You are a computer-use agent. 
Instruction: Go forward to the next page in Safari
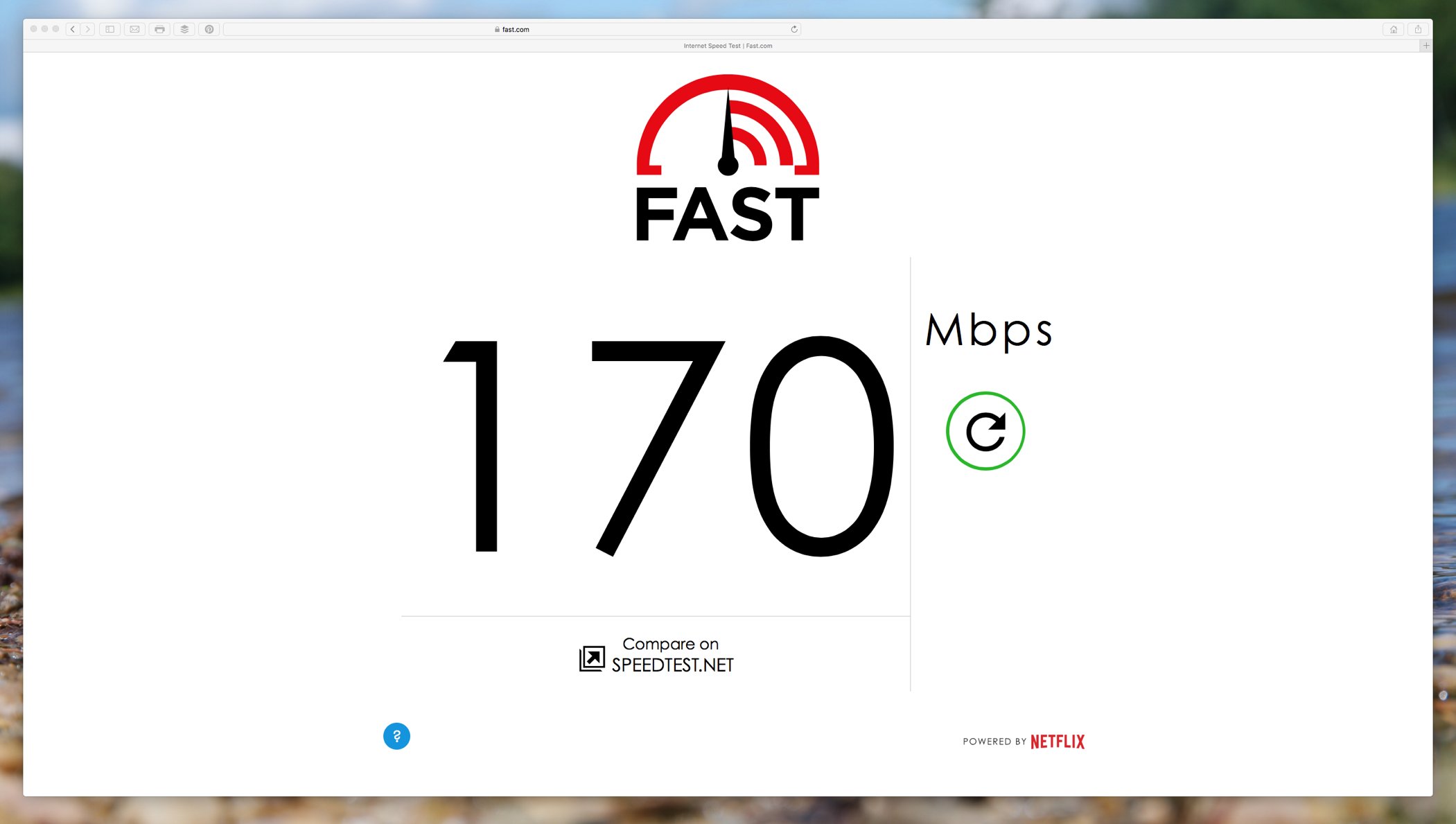point(87,29)
